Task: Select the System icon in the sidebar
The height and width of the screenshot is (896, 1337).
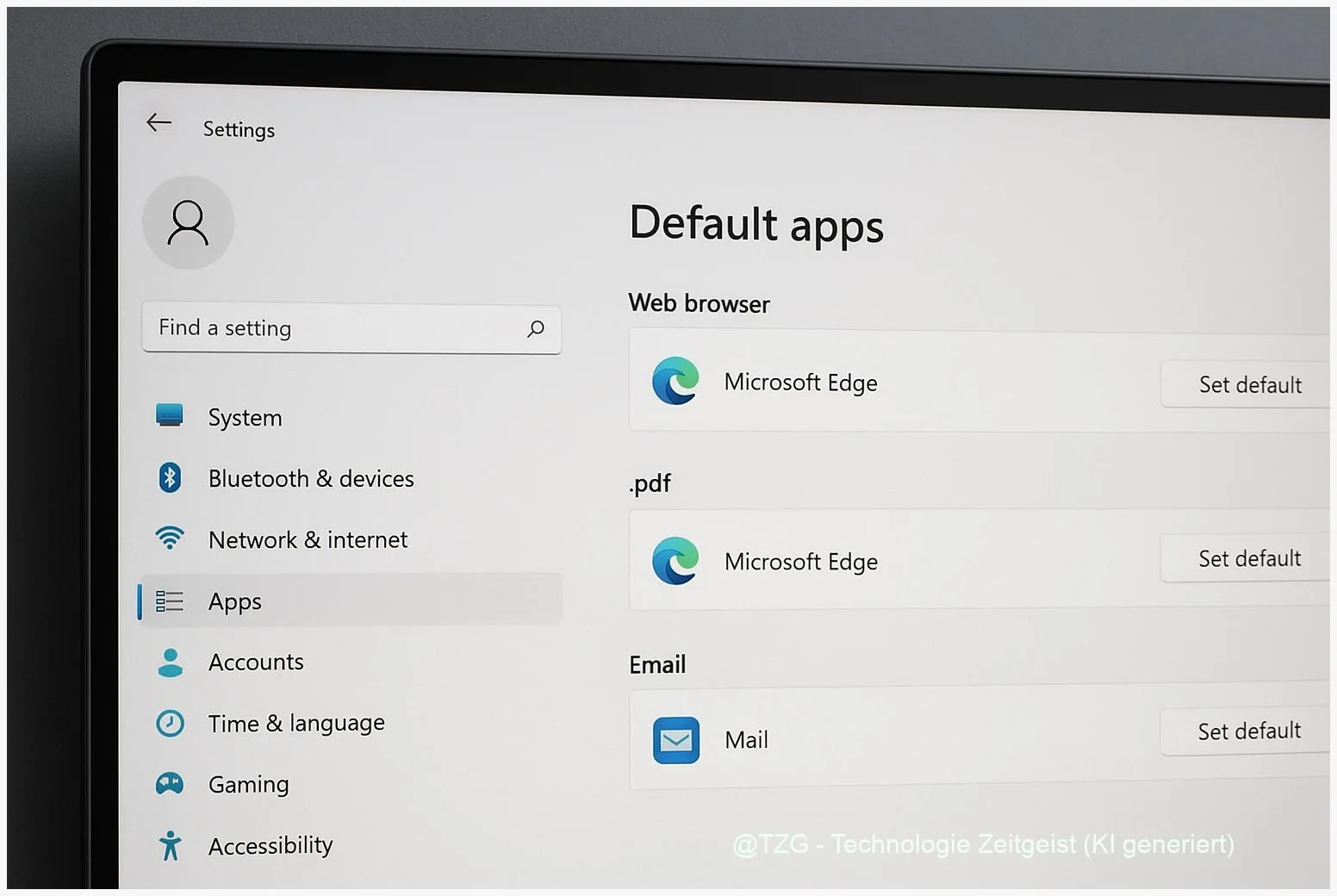Action: pyautogui.click(x=170, y=415)
